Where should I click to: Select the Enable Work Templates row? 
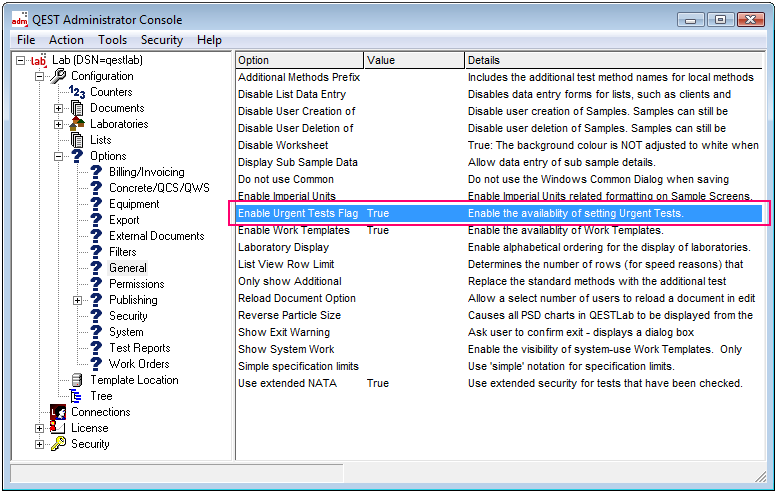294,230
